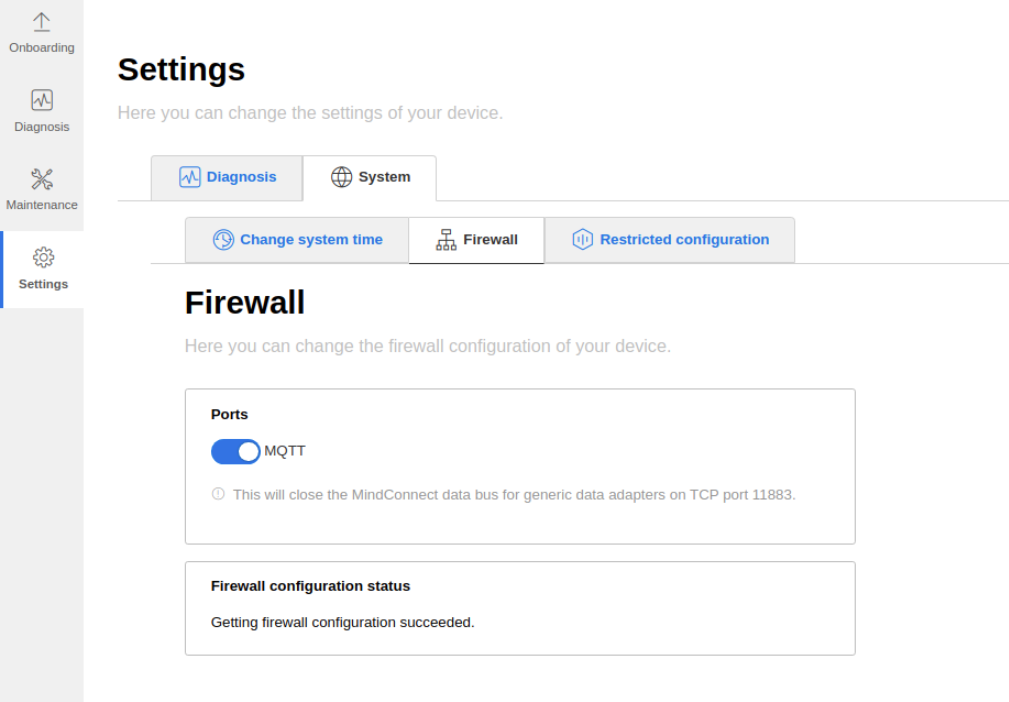This screenshot has height=702, width=1009.
Task: Select the Firewall sub-tab label
Action: pos(490,240)
